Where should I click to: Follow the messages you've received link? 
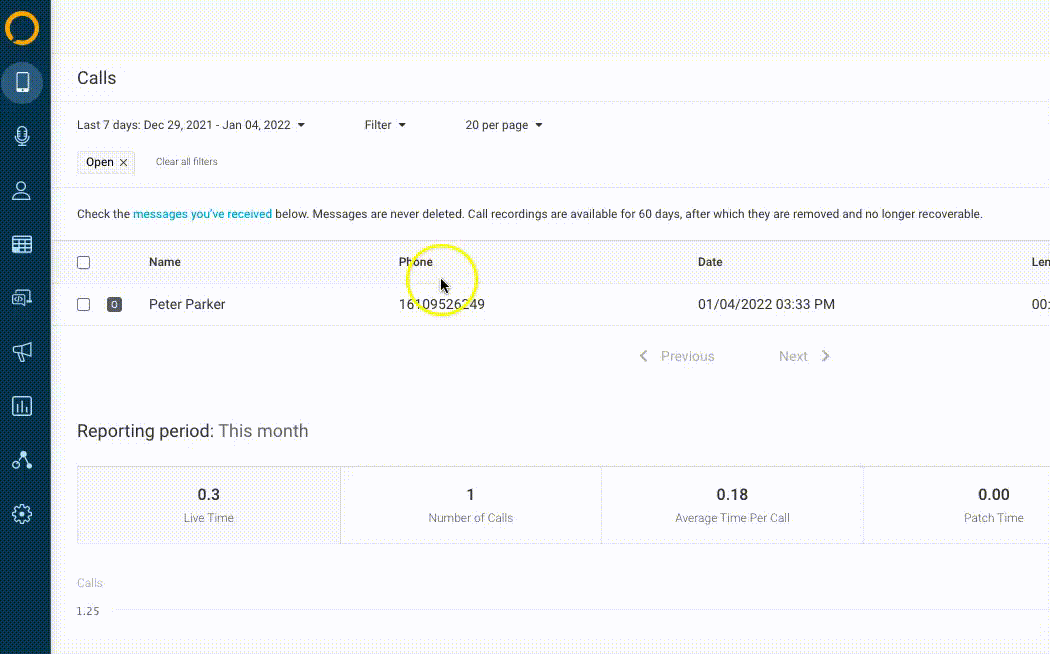202,214
